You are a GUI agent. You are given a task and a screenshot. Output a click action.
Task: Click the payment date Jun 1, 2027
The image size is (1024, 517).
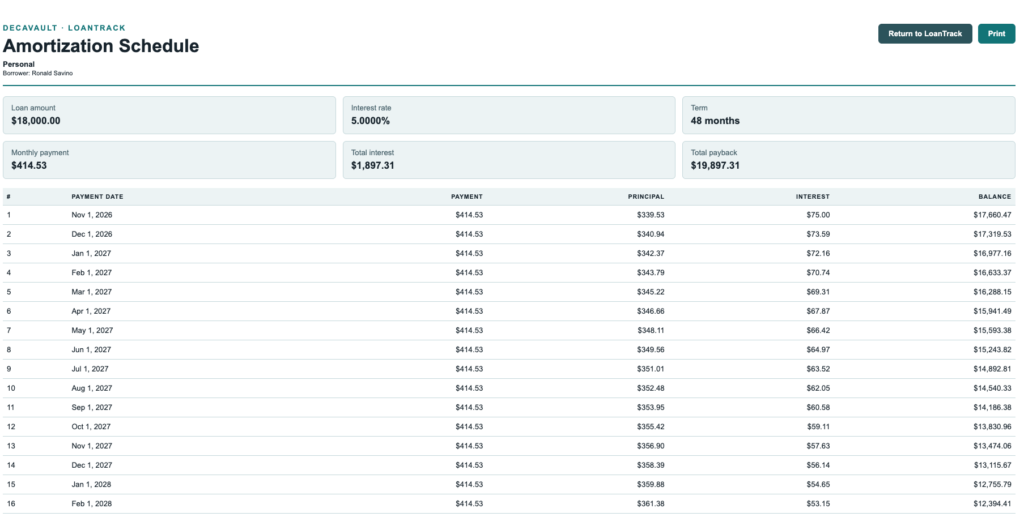coord(91,350)
